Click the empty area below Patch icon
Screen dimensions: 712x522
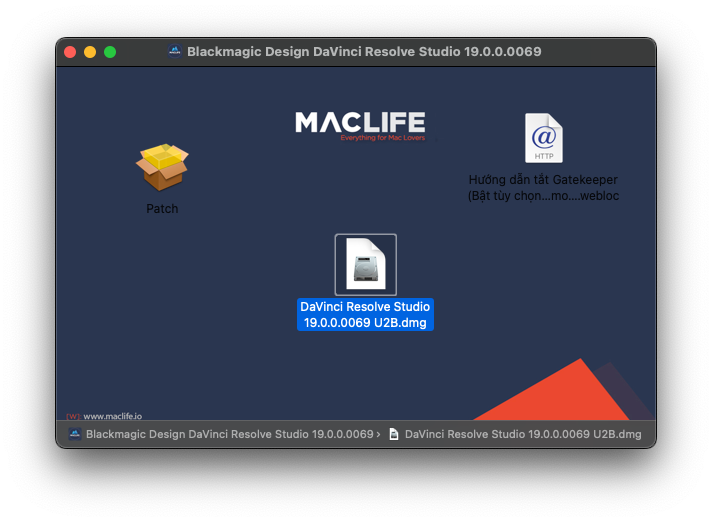click(162, 300)
